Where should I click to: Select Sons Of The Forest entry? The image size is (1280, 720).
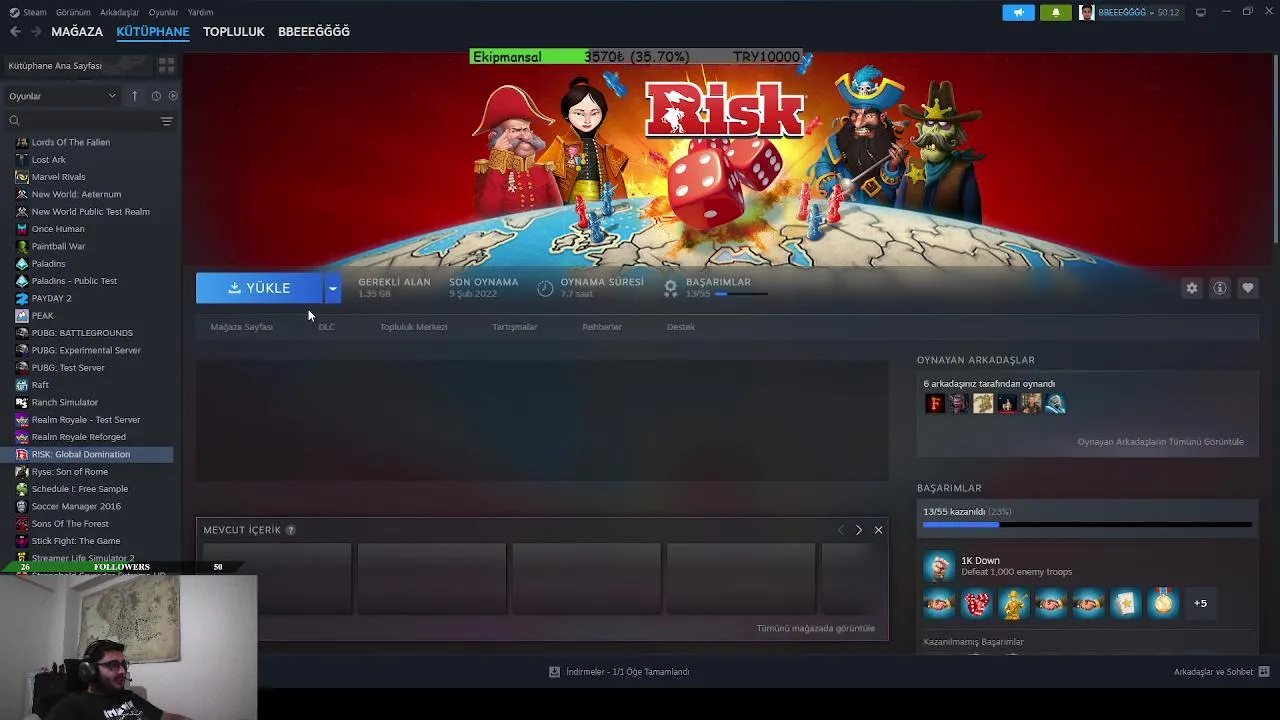(x=70, y=524)
